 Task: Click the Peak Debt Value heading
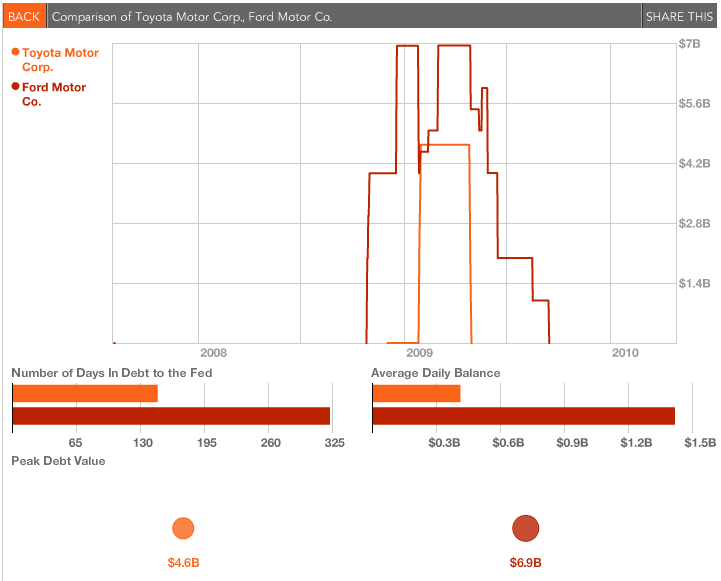tap(58, 461)
